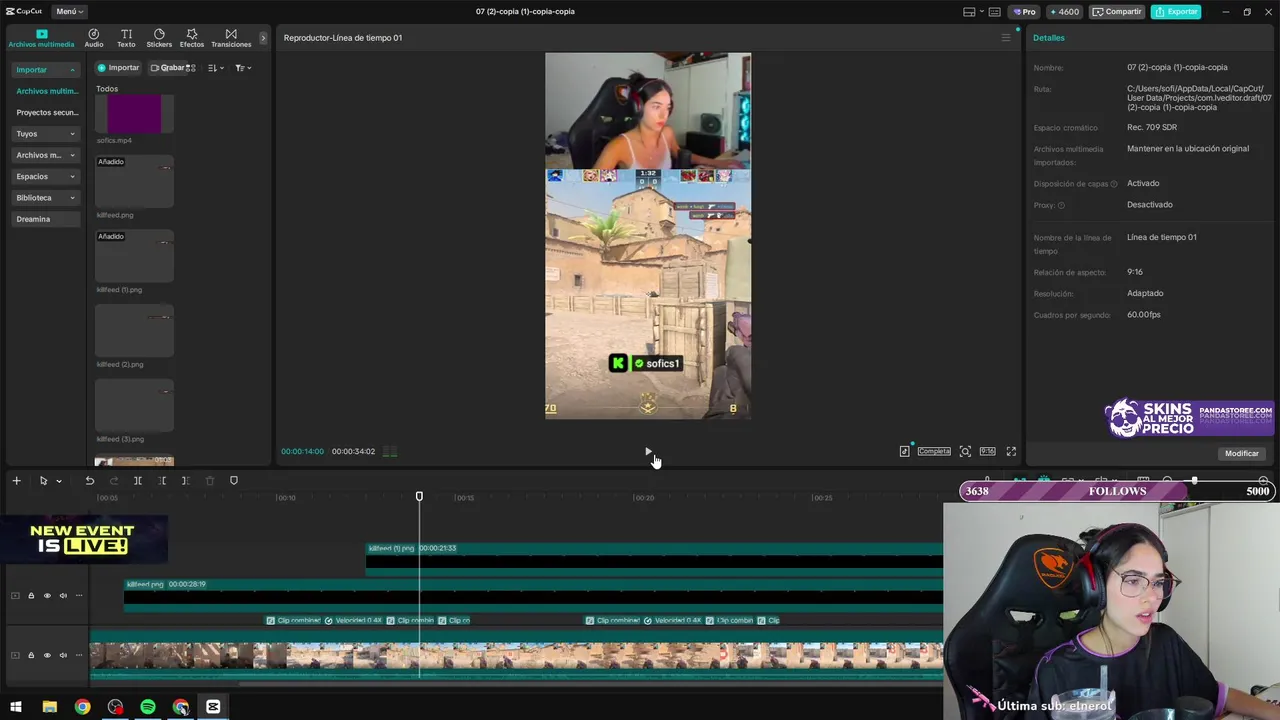The height and width of the screenshot is (720, 1280).
Task: Select the Archivos multimedia tab
Action: point(41,38)
